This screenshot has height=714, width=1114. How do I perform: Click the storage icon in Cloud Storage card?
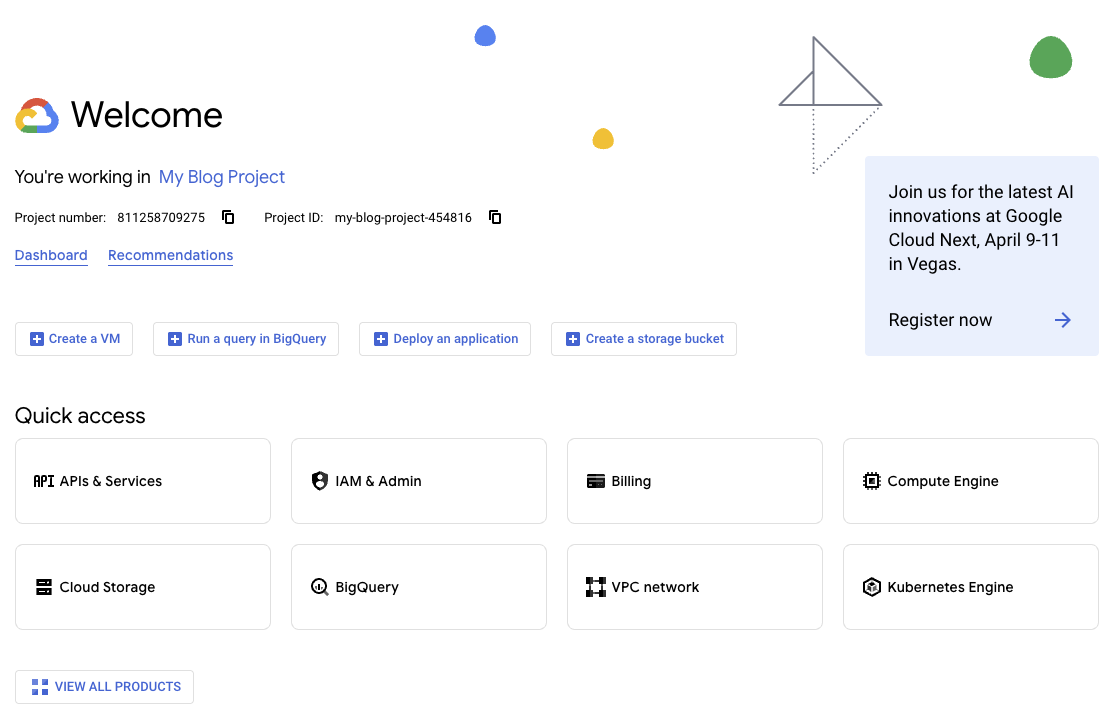(44, 587)
